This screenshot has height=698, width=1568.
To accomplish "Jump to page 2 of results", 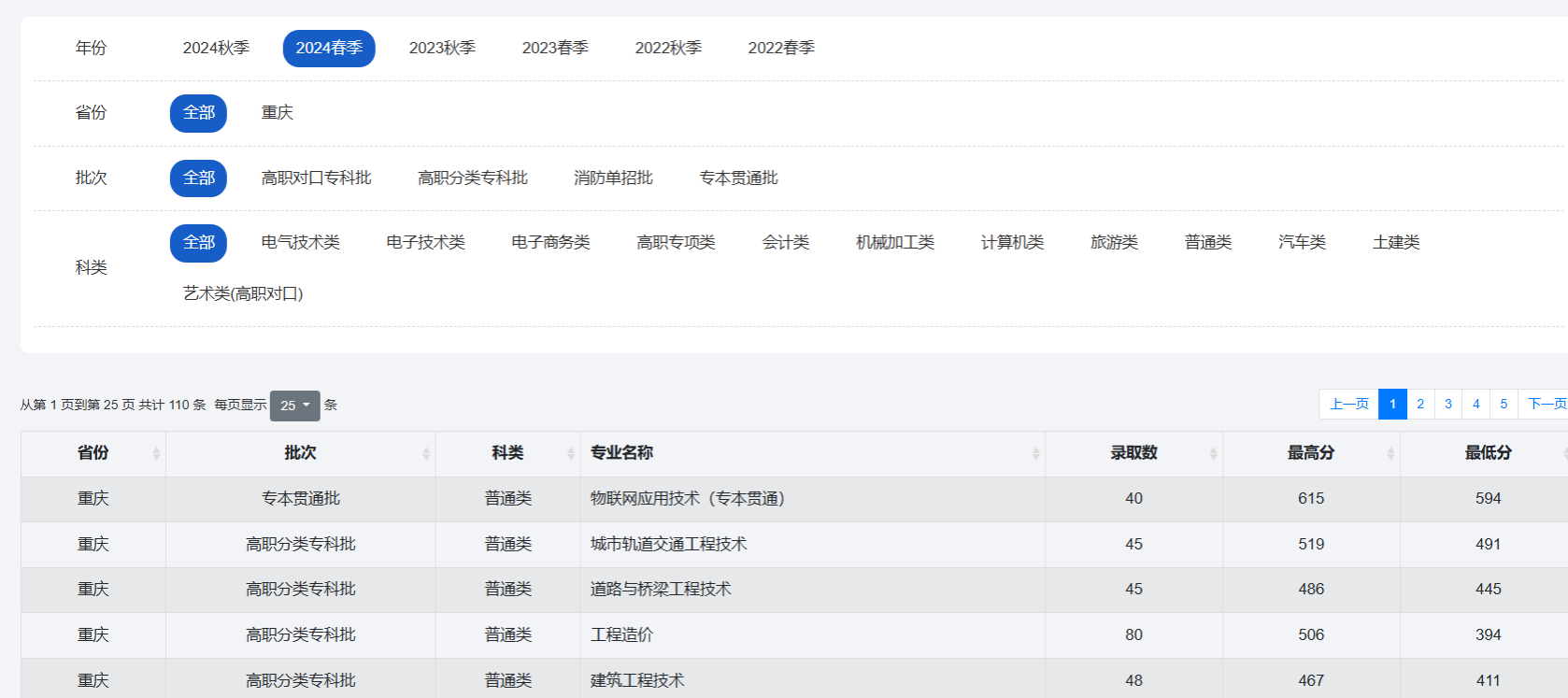I will [x=1420, y=405].
